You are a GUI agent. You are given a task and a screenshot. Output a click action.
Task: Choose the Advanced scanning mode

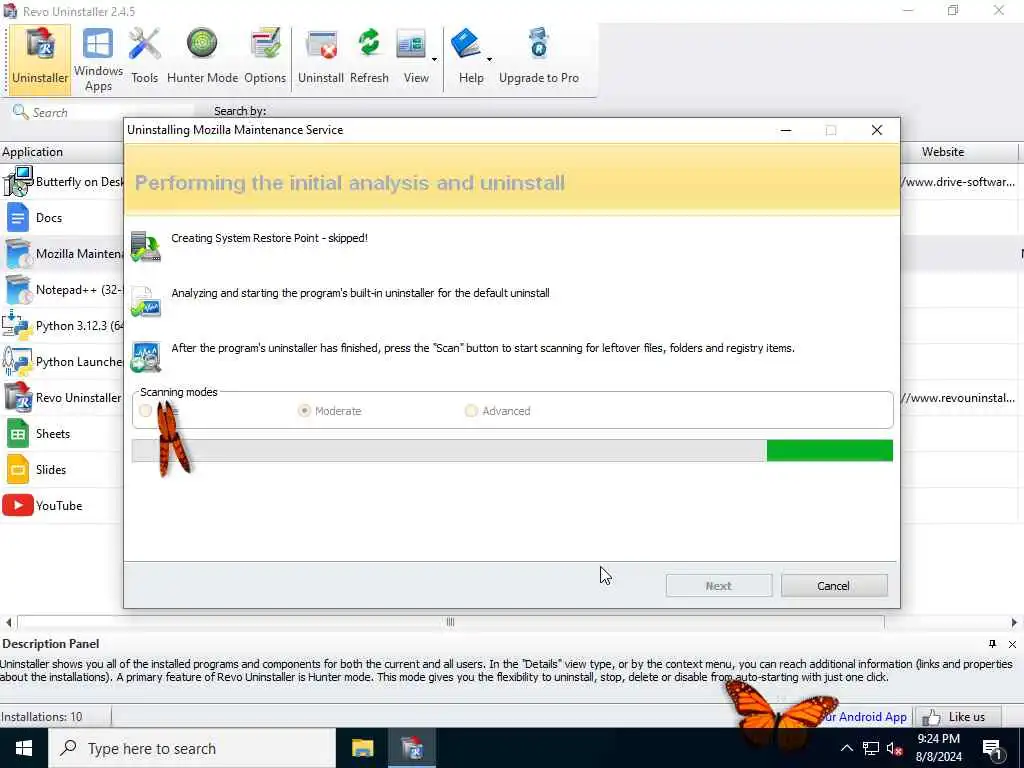pyautogui.click(x=498, y=411)
